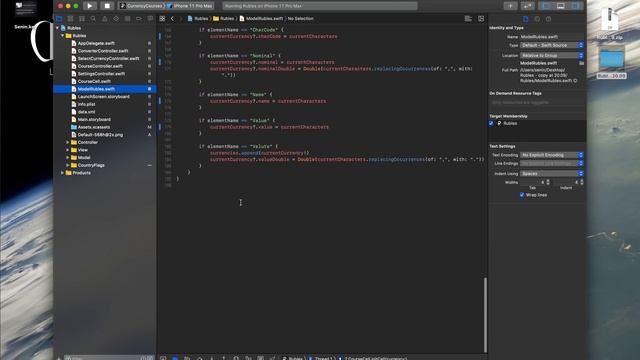Open the Find navigator magnifier icon
The height and width of the screenshot is (360, 640).
(93, 18)
